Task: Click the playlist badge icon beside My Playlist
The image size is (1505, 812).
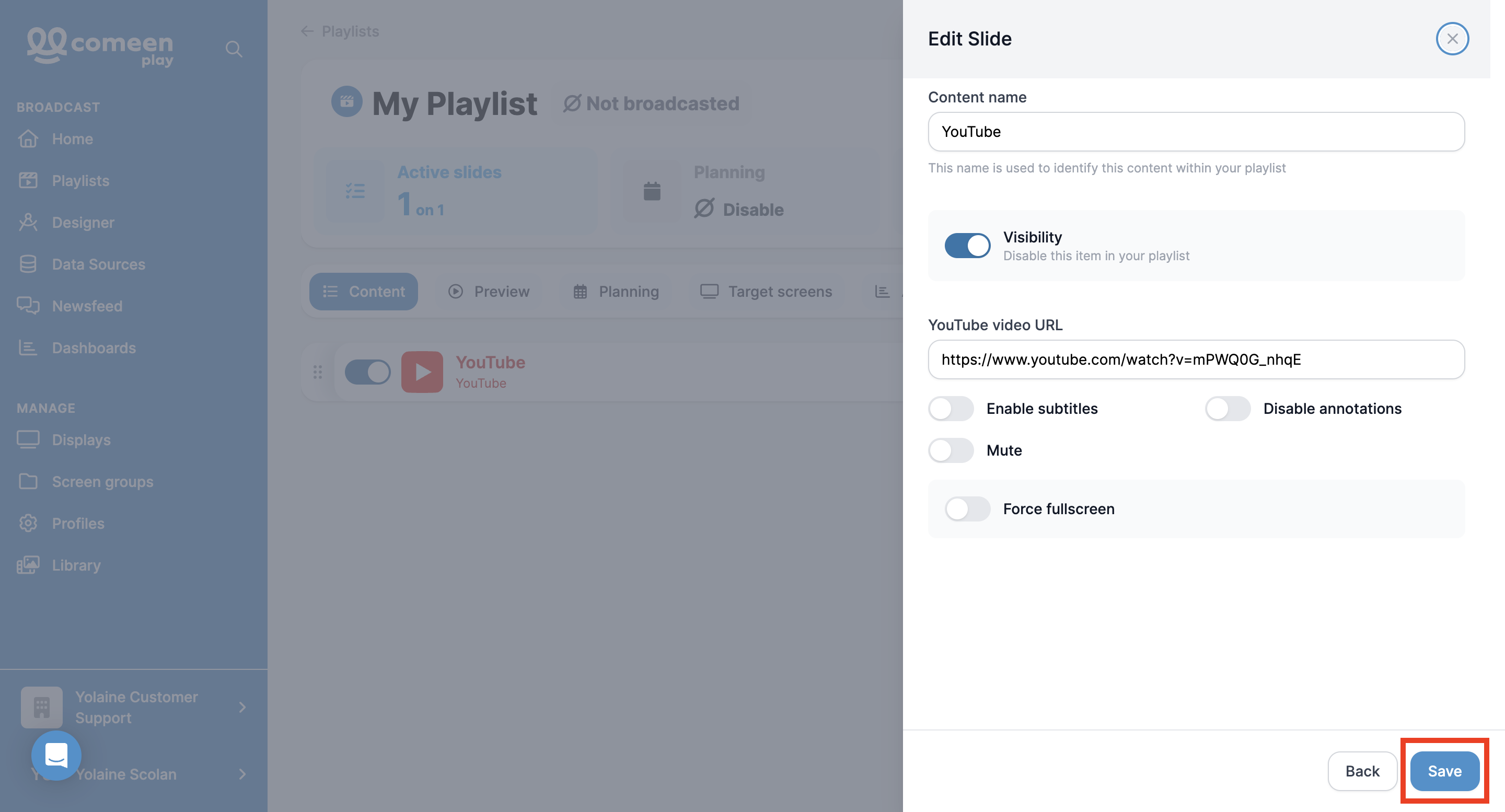Action: pyautogui.click(x=347, y=102)
